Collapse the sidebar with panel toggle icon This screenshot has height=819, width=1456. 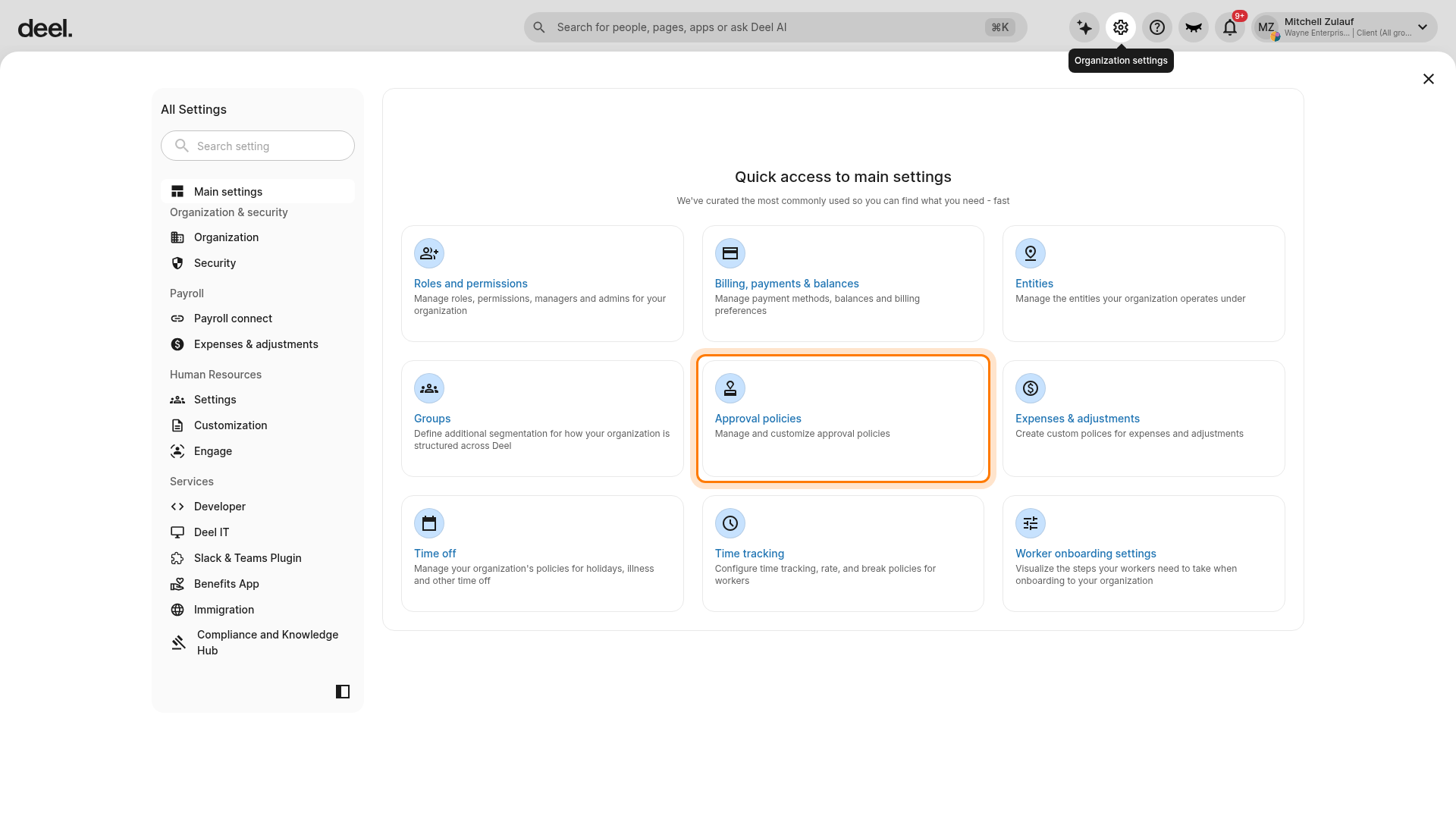pyautogui.click(x=343, y=692)
